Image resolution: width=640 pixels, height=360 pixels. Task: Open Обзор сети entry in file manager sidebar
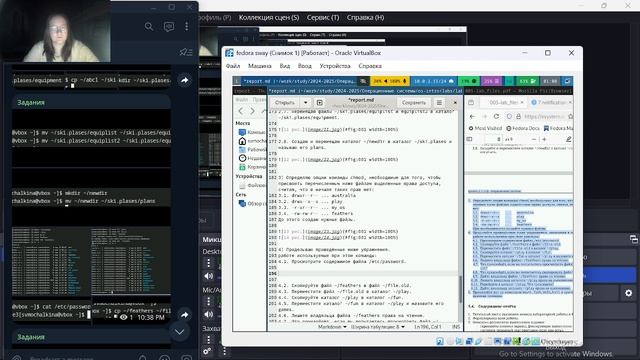point(251,204)
